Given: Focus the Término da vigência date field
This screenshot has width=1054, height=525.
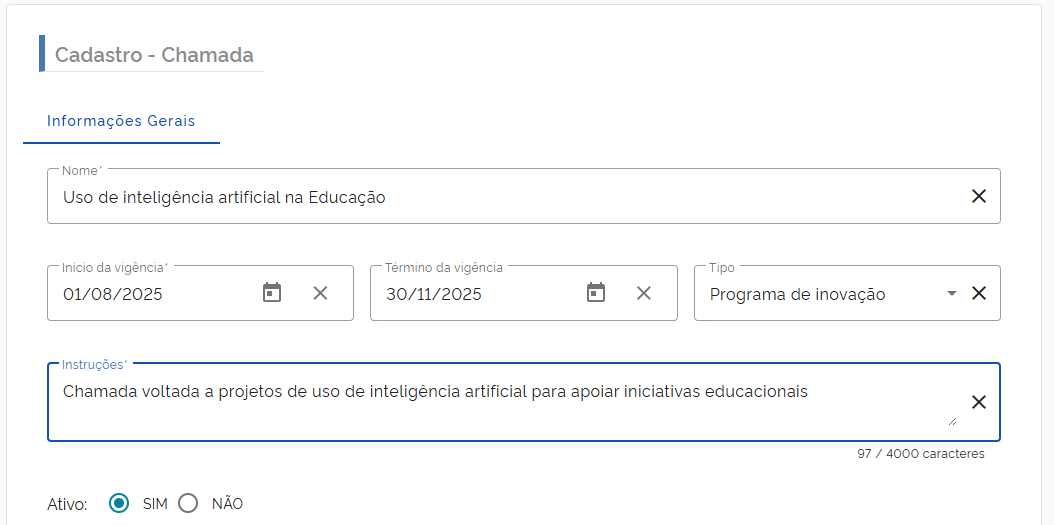Looking at the screenshot, I should tap(470, 294).
